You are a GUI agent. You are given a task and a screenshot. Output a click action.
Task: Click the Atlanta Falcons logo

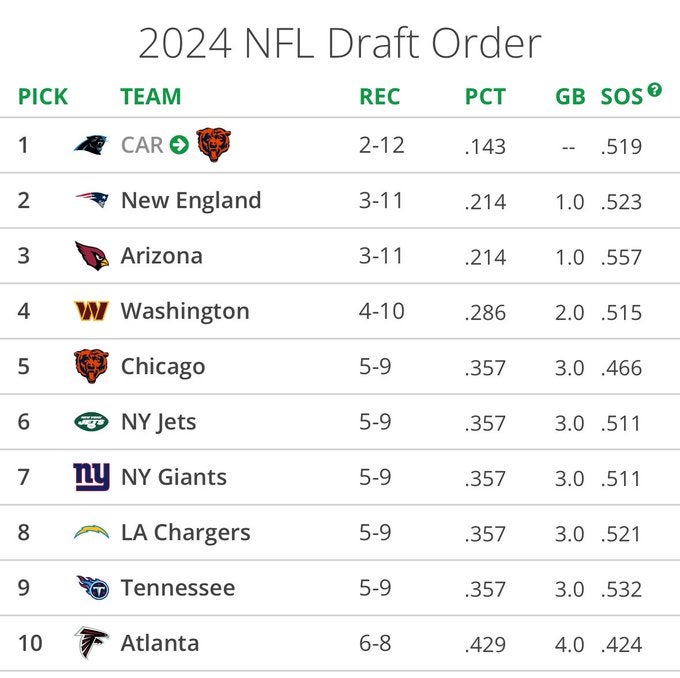click(x=91, y=643)
